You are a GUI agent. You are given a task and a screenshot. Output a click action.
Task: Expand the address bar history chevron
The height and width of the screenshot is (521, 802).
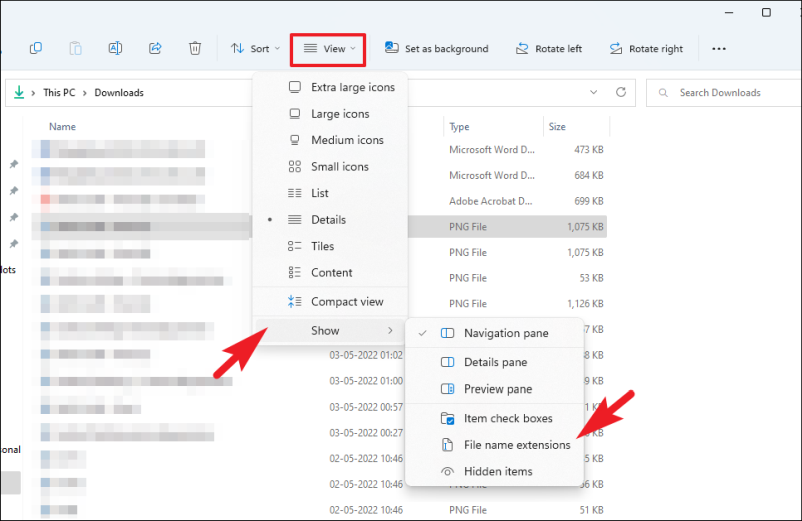coord(594,93)
